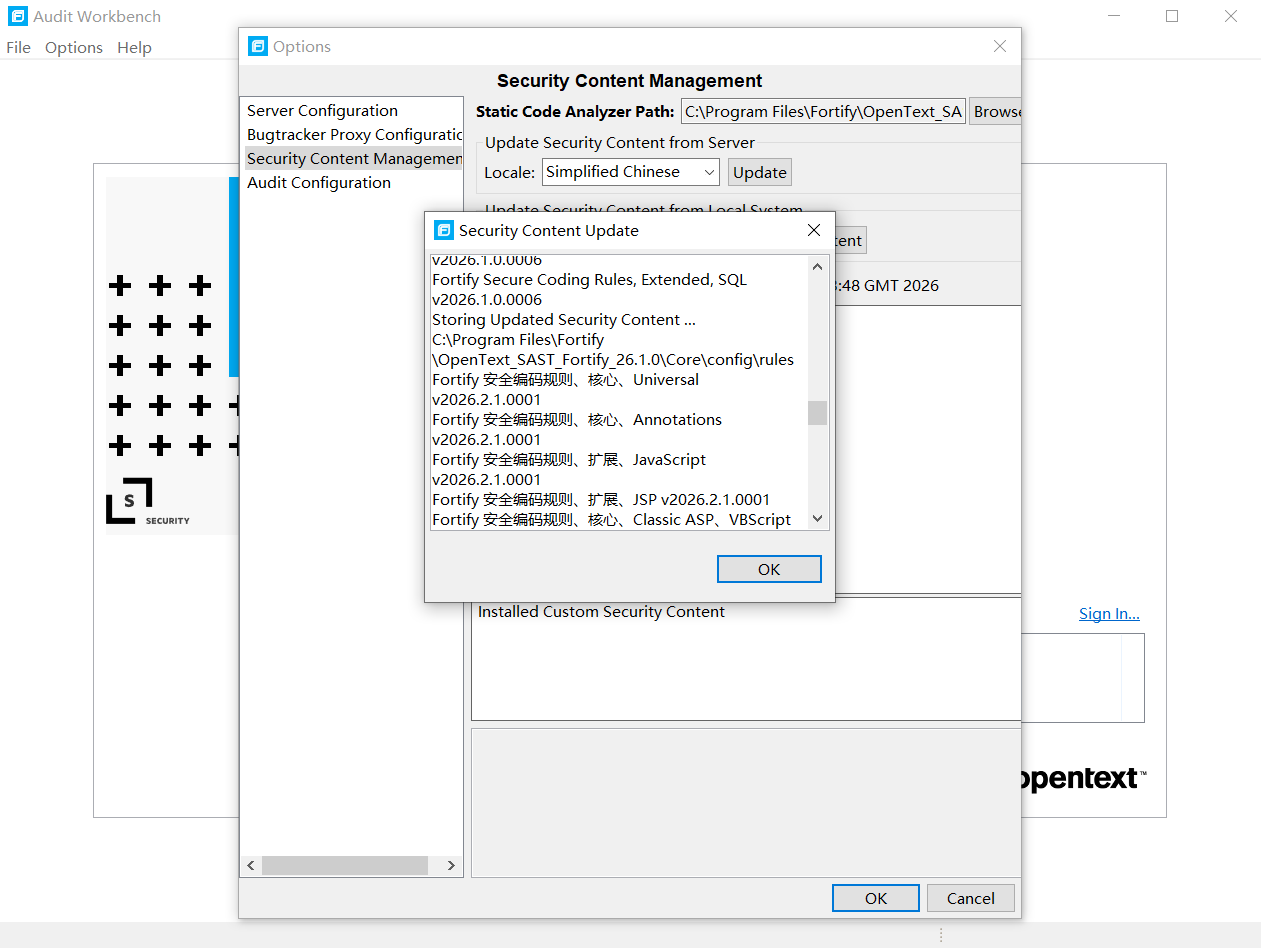1261x948 pixels.
Task: Select Security Content Management entry
Action: (x=353, y=159)
